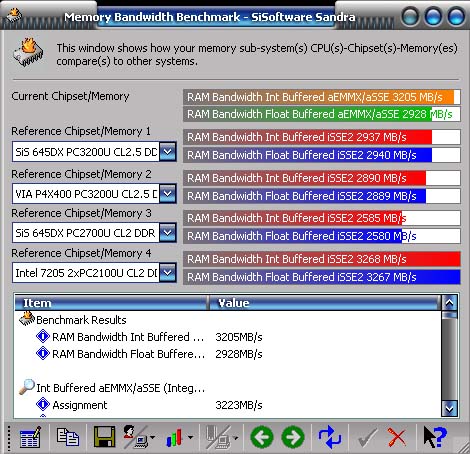Click orange Int Buffered aEMMX/aSSE 3205 MB/s bar
470x454 pixels.
pyautogui.click(x=322, y=97)
